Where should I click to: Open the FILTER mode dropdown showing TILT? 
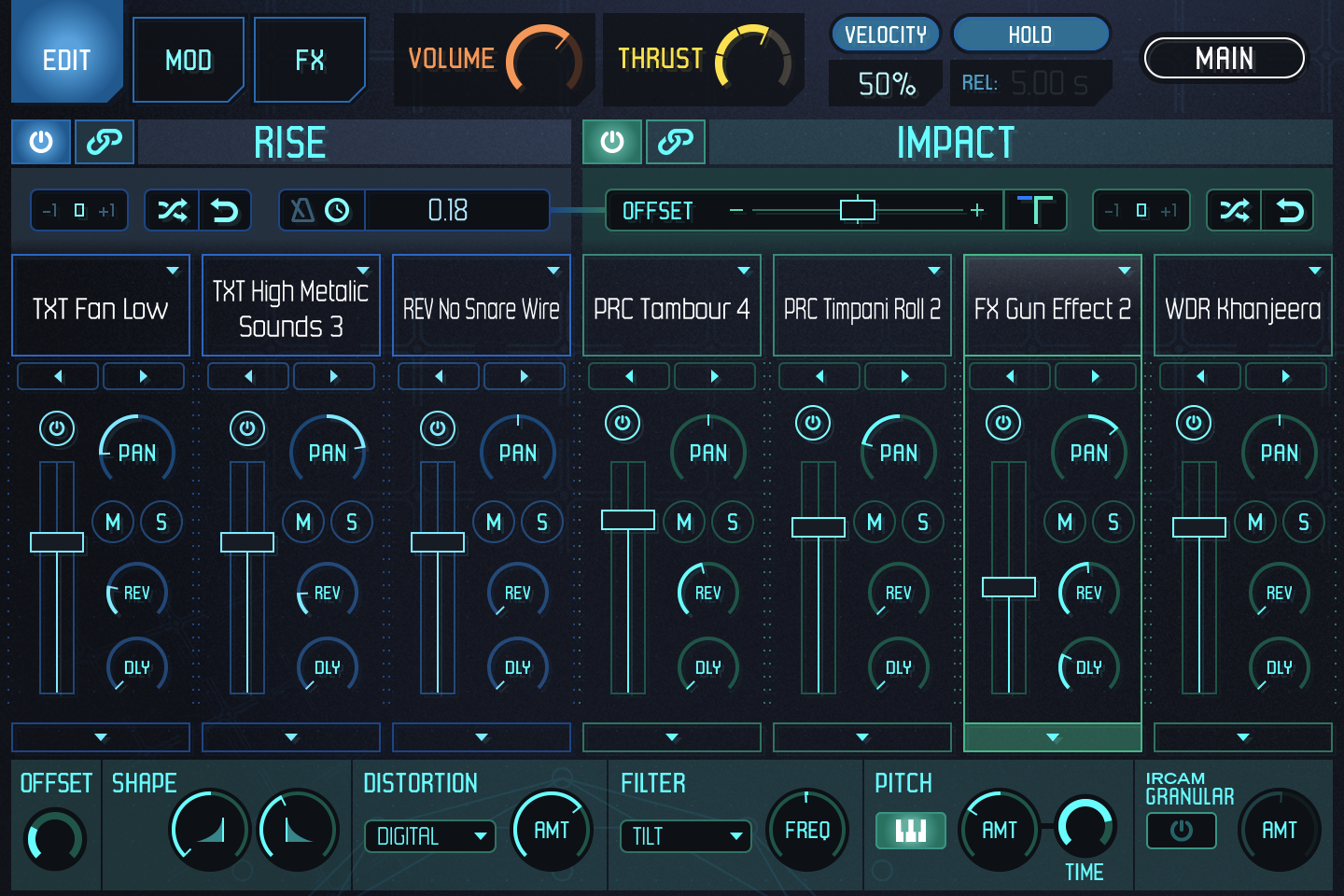coord(685,836)
